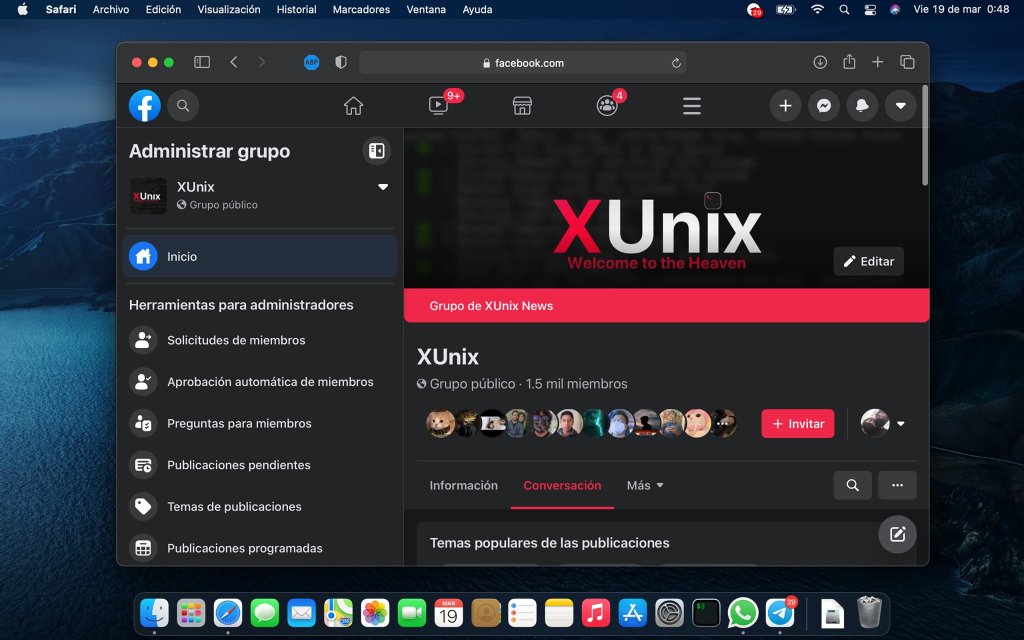
Task: Click the Facebook home icon
Action: [x=353, y=105]
